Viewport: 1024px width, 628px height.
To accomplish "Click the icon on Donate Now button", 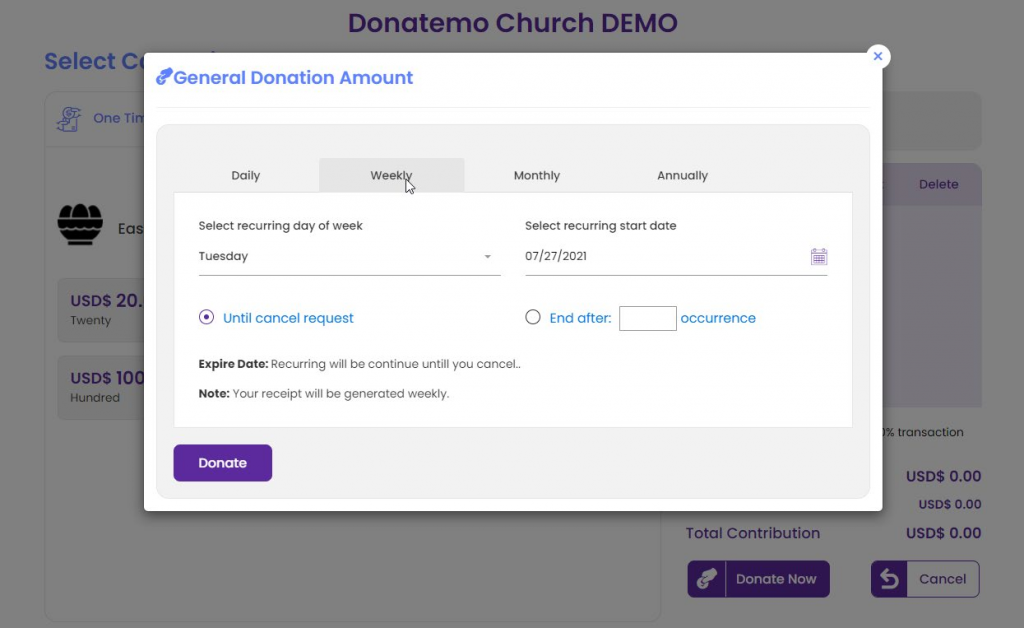I will point(707,579).
